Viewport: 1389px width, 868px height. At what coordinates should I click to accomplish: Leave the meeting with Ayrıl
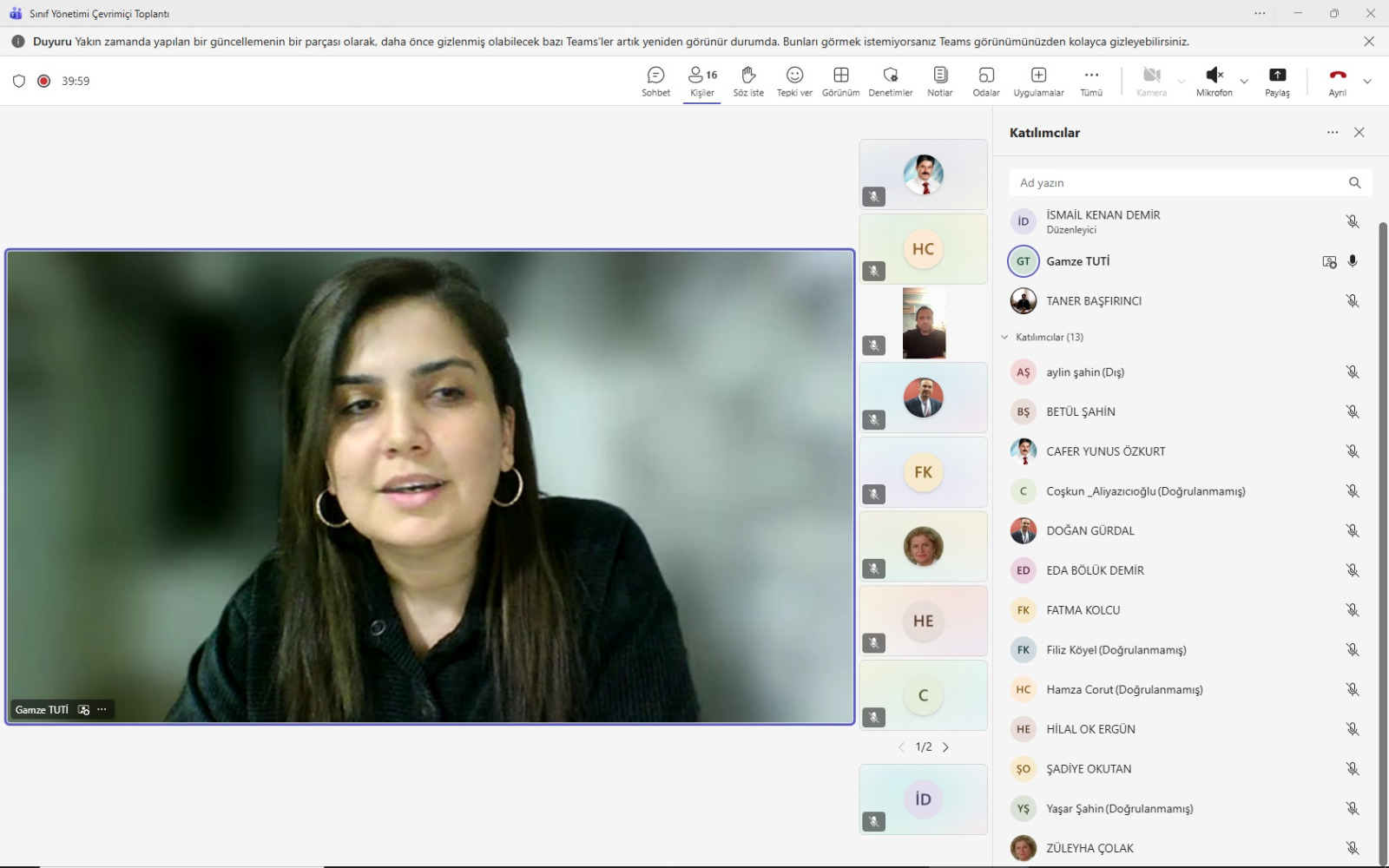(1337, 81)
